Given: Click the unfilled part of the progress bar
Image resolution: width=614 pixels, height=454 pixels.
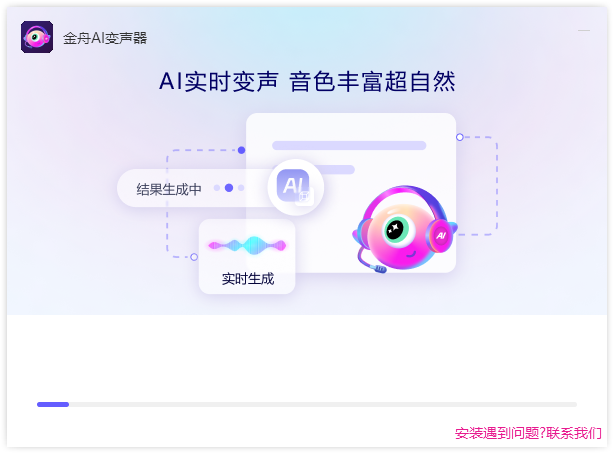Looking at the screenshot, I should (x=323, y=404).
